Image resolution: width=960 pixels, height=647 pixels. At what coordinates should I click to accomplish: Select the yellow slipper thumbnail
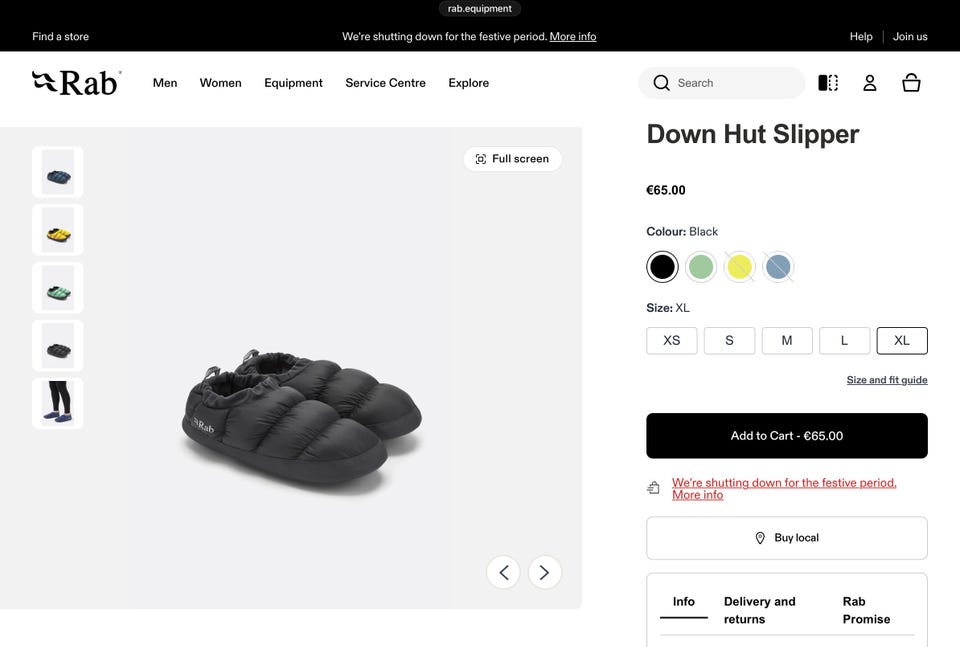click(x=58, y=230)
